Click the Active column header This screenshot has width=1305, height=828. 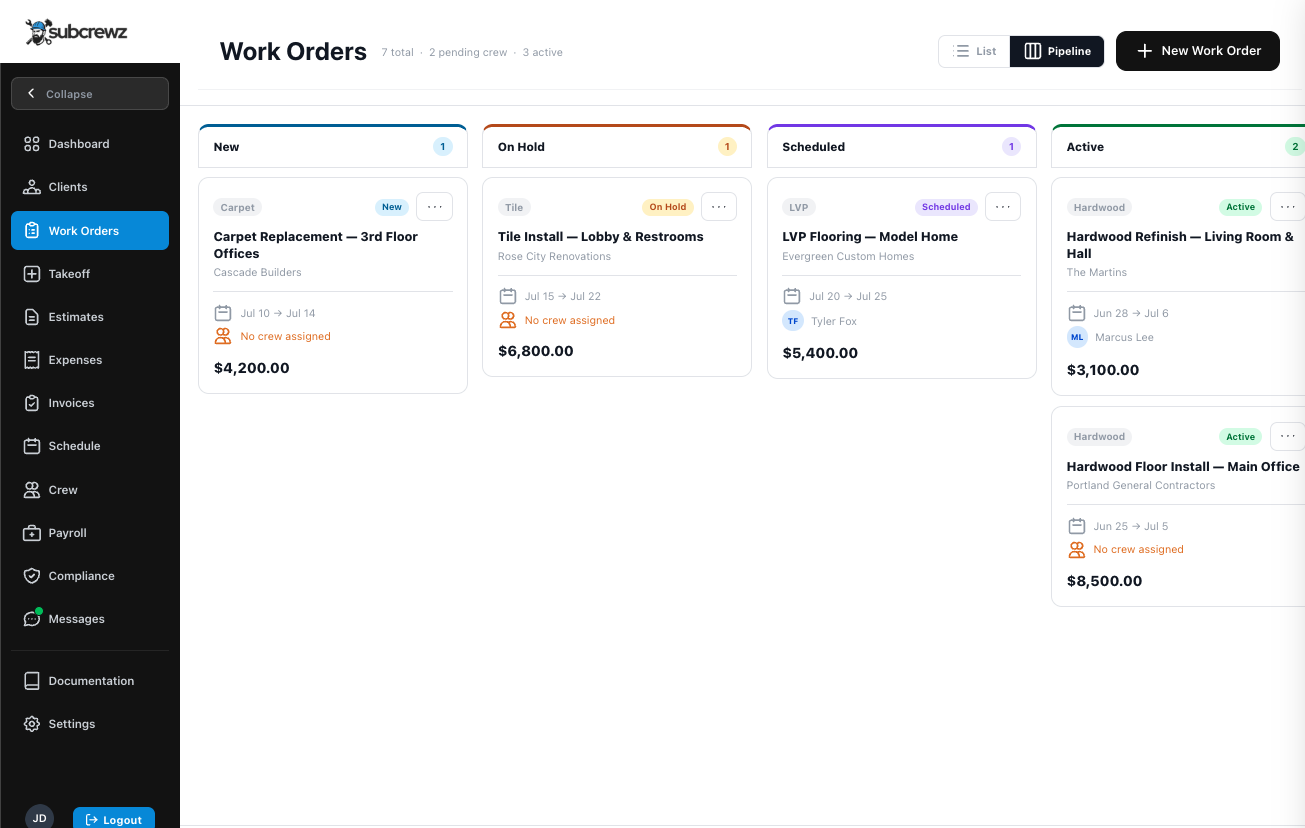(1178, 147)
